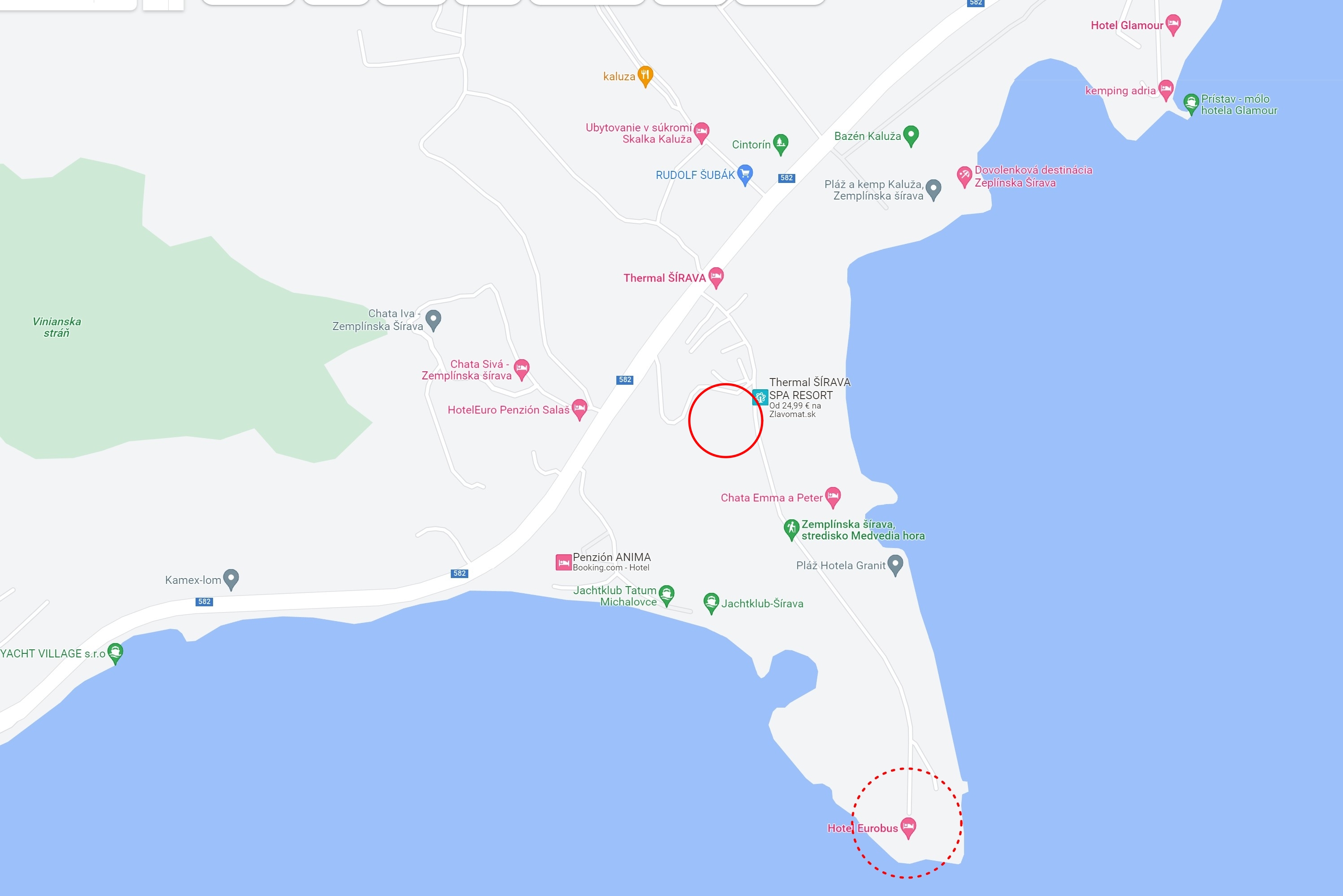Select the Hotel Glamour lodging pin
The height and width of the screenshot is (896, 1343).
click(1173, 25)
